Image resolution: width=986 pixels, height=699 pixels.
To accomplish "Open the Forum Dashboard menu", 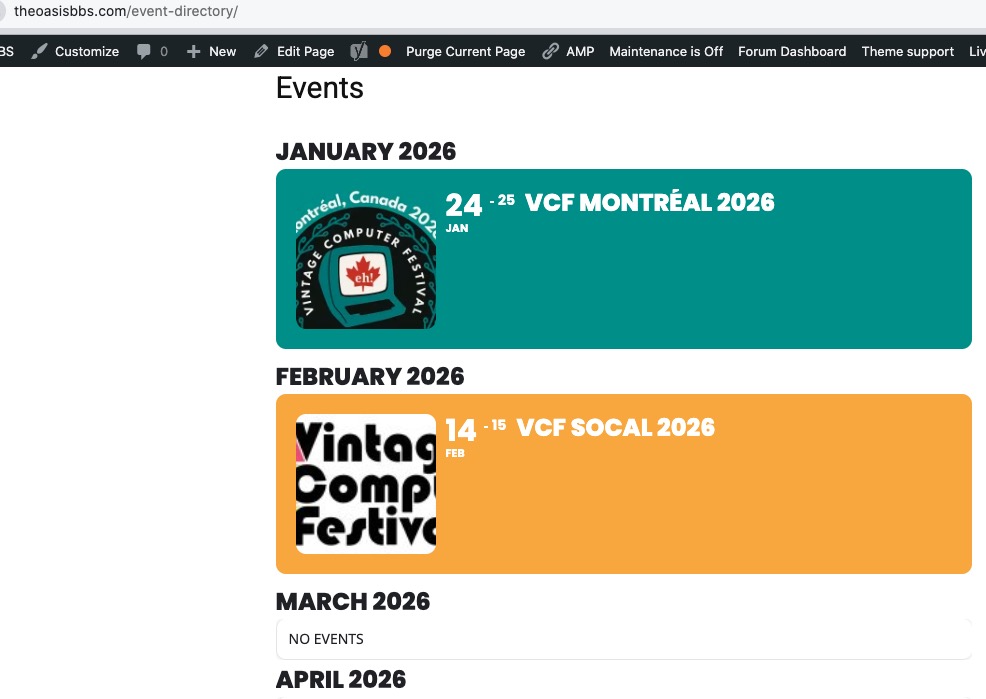I will pyautogui.click(x=791, y=52).
